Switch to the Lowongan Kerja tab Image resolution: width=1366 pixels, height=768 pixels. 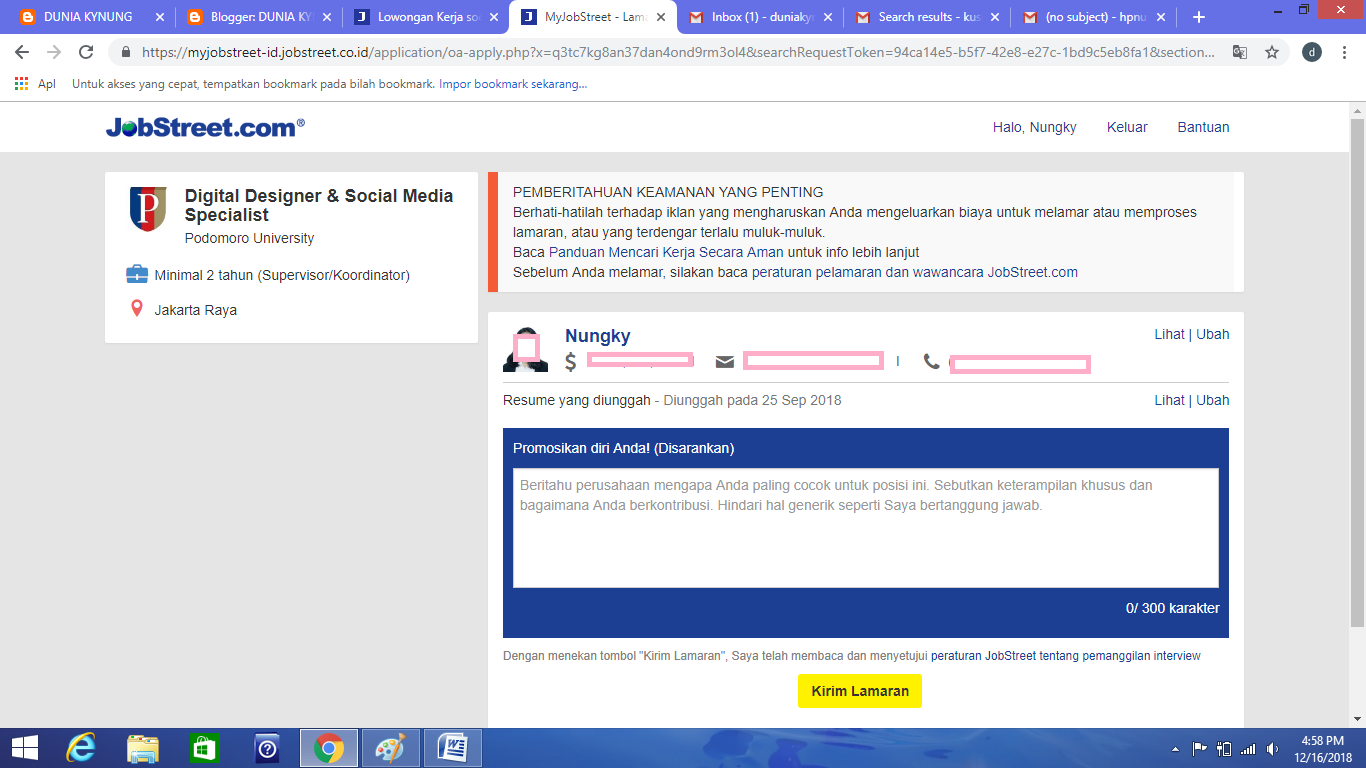tap(428, 17)
